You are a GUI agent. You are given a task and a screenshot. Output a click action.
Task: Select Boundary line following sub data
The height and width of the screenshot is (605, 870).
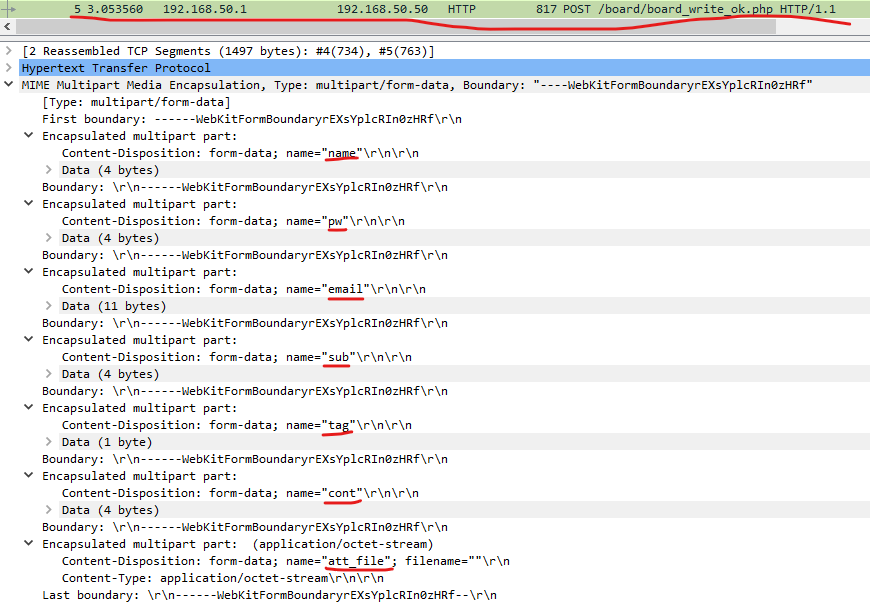click(x=245, y=391)
